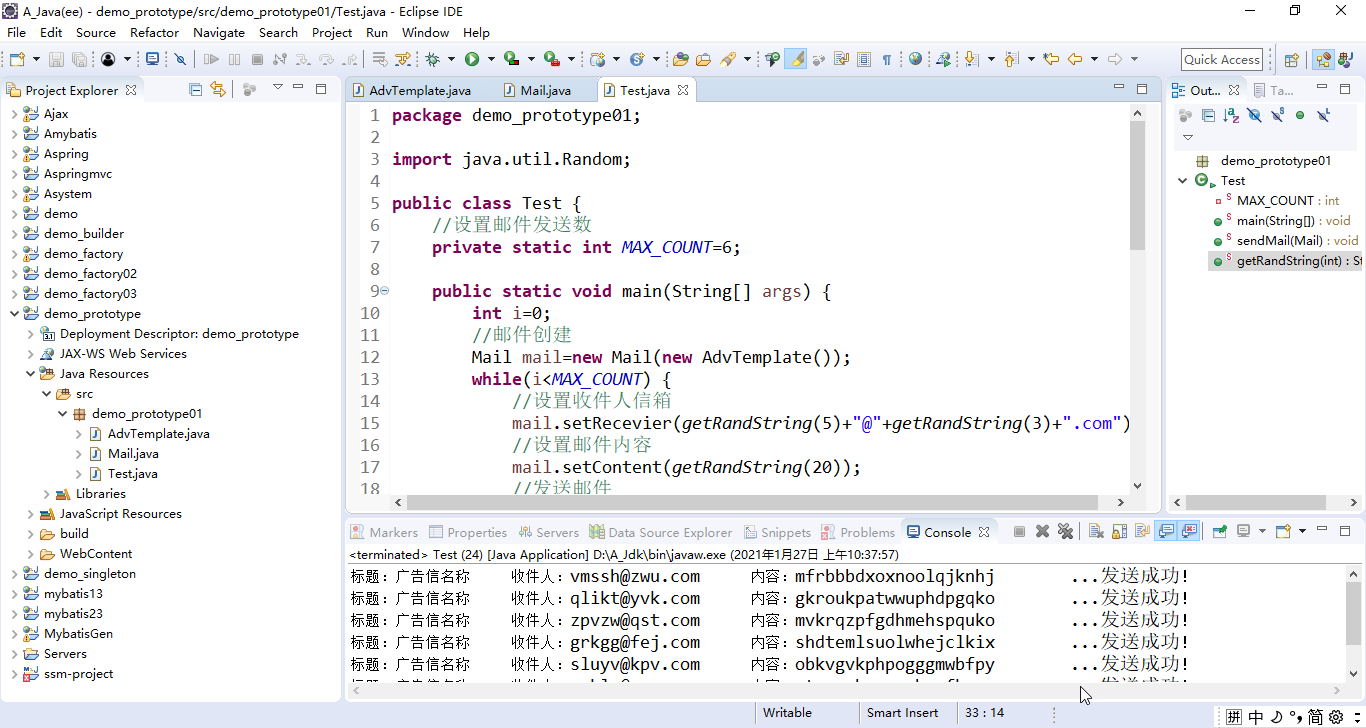
Task: Collapse the demo_prototype project node
Action: point(14,314)
